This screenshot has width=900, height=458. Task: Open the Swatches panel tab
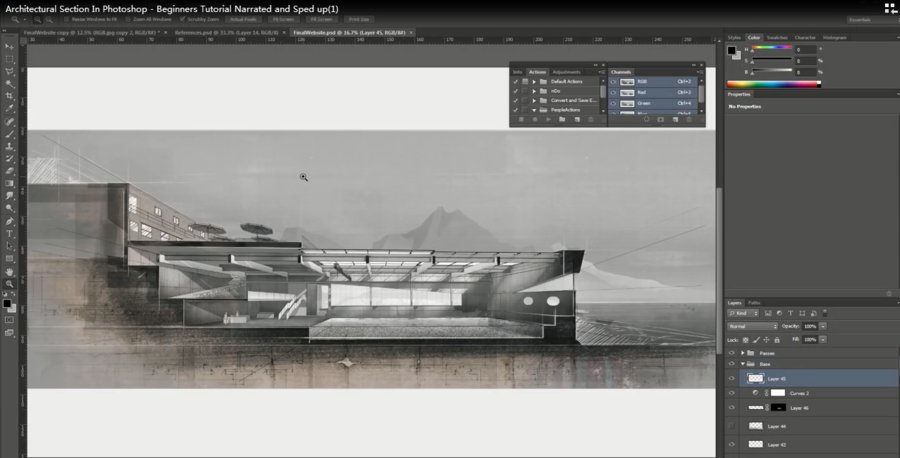point(777,37)
